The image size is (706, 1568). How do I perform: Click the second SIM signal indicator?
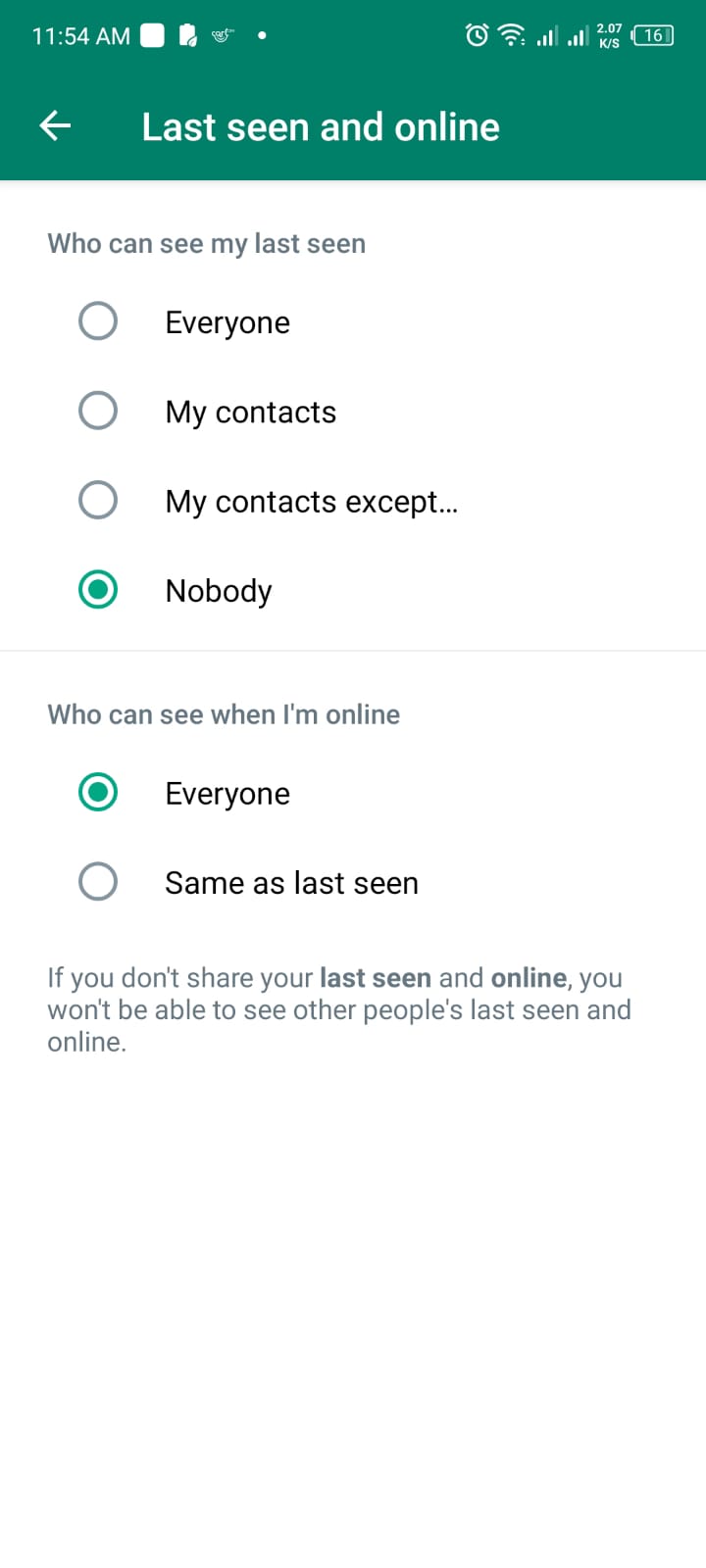pyautogui.click(x=579, y=37)
